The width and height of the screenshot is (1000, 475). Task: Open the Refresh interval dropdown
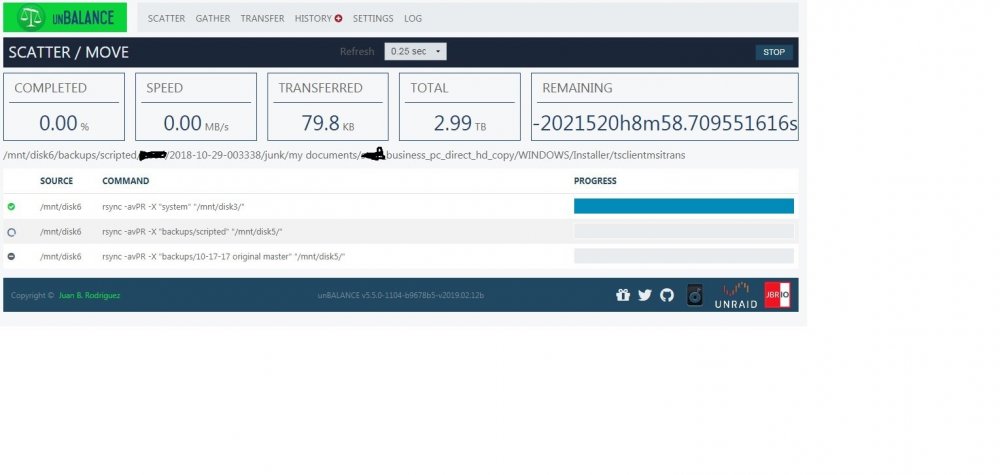coord(415,52)
